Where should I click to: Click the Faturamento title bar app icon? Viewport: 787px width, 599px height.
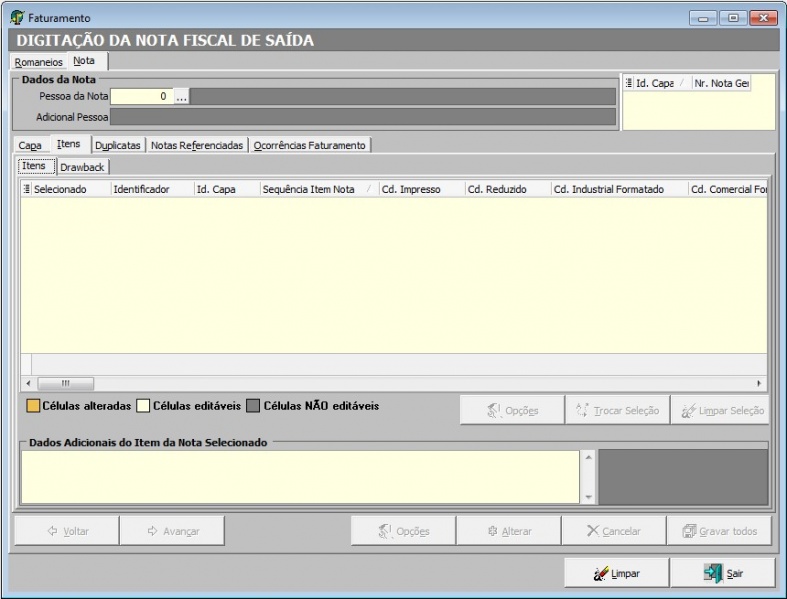[x=16, y=18]
